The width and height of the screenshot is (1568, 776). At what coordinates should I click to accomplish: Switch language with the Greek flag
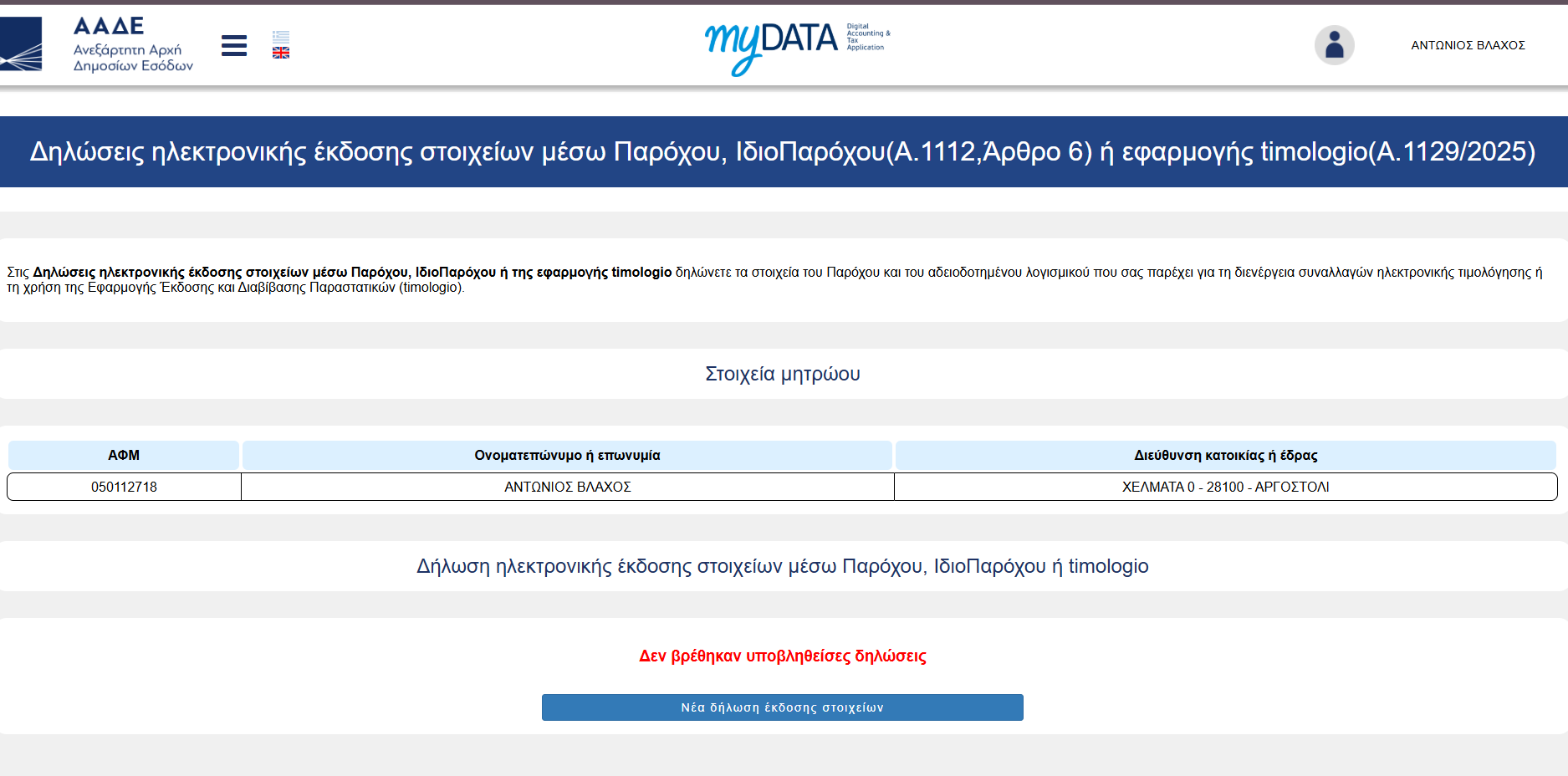[x=281, y=37]
